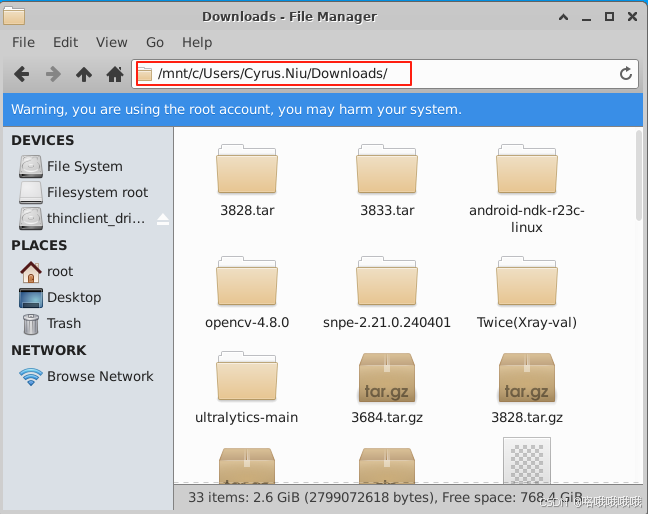
Task: Click the window menu folder icon in title bar
Action: (14, 16)
